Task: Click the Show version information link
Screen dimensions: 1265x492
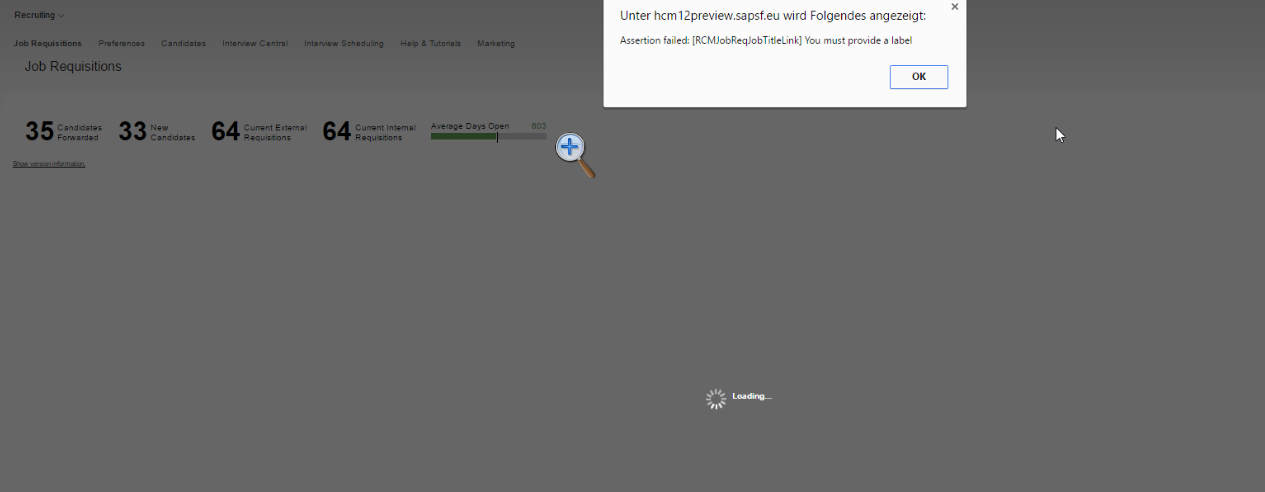Action: (49, 164)
